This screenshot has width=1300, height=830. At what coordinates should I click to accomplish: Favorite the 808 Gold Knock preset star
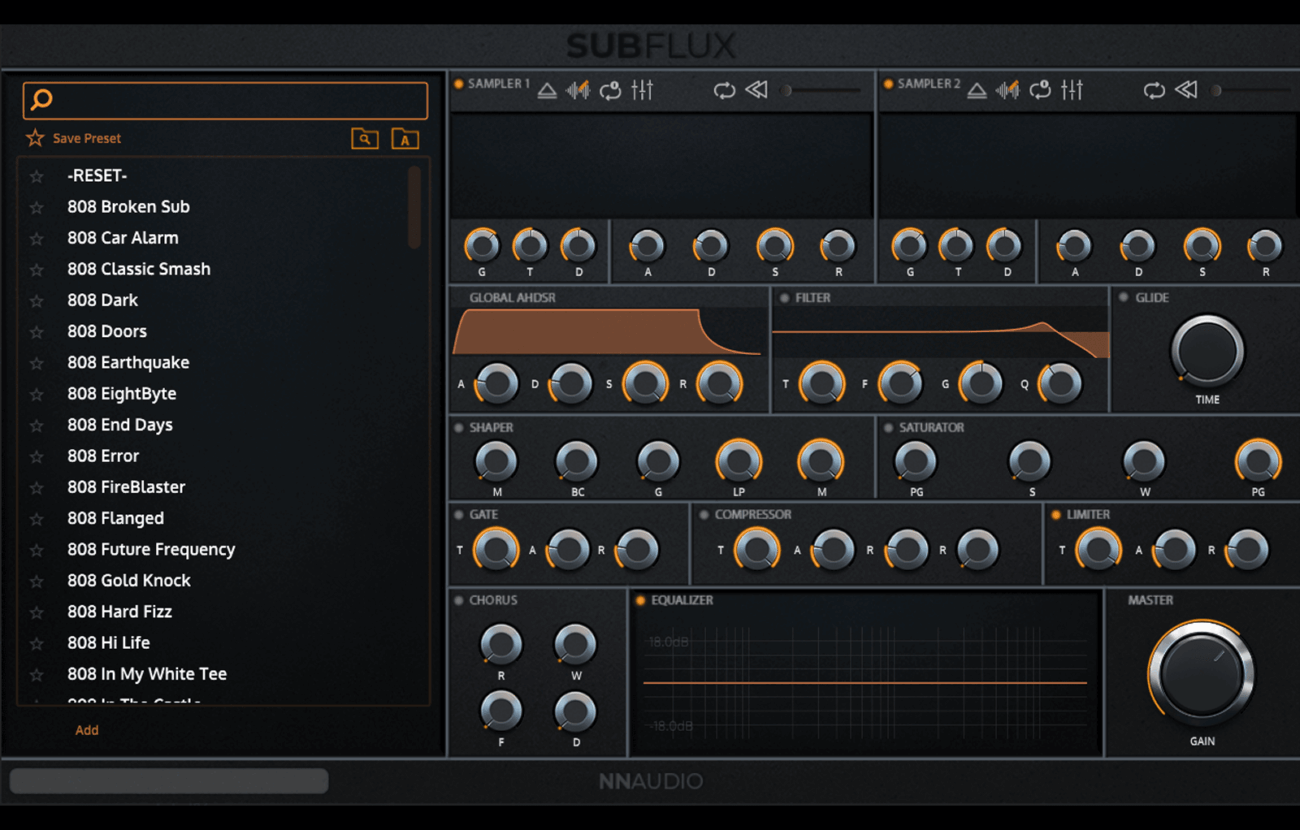37,581
